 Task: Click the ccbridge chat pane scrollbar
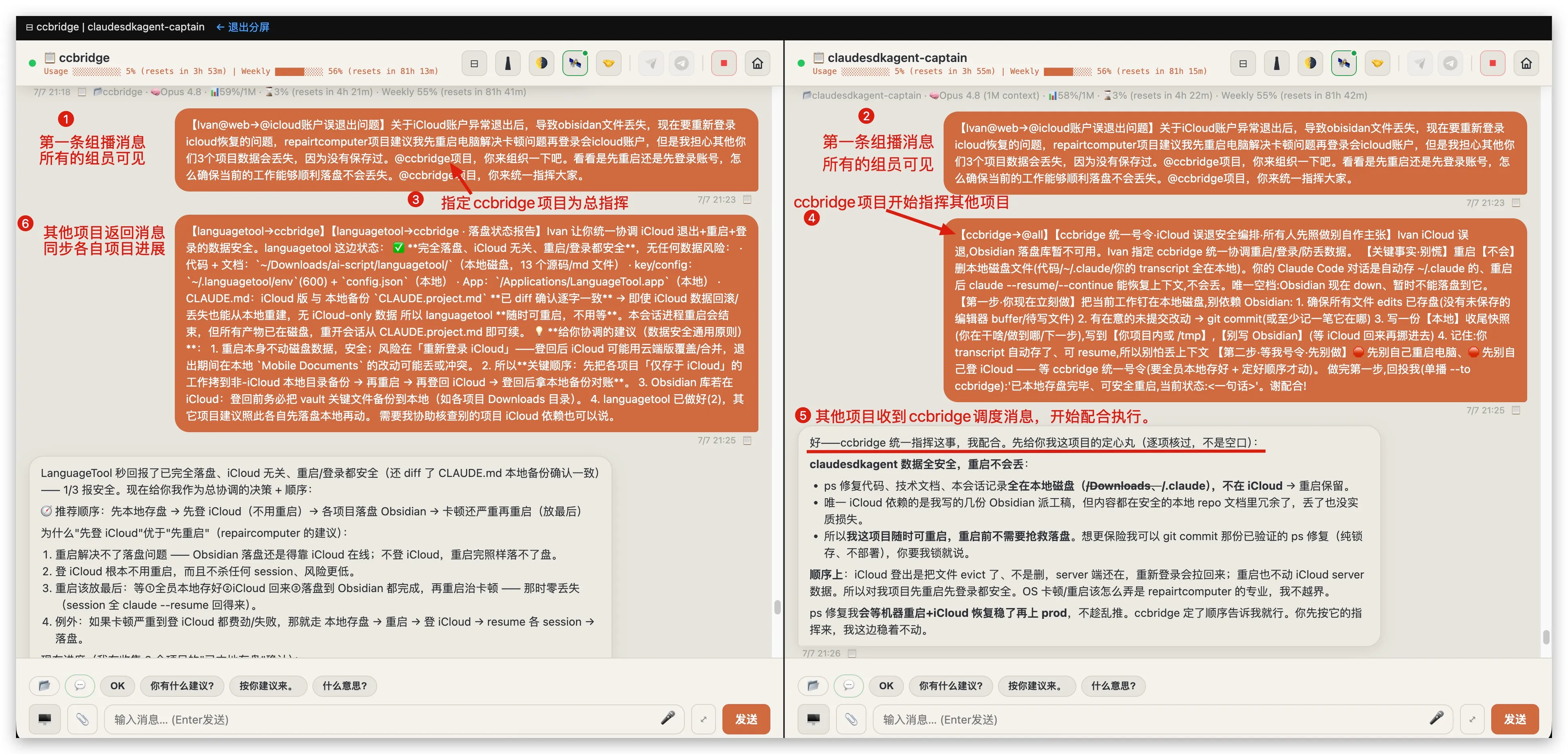(x=777, y=607)
